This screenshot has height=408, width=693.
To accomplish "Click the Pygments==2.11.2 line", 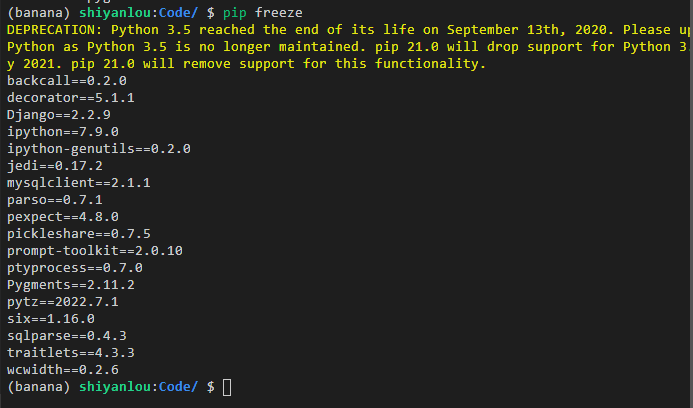I will [70, 284].
